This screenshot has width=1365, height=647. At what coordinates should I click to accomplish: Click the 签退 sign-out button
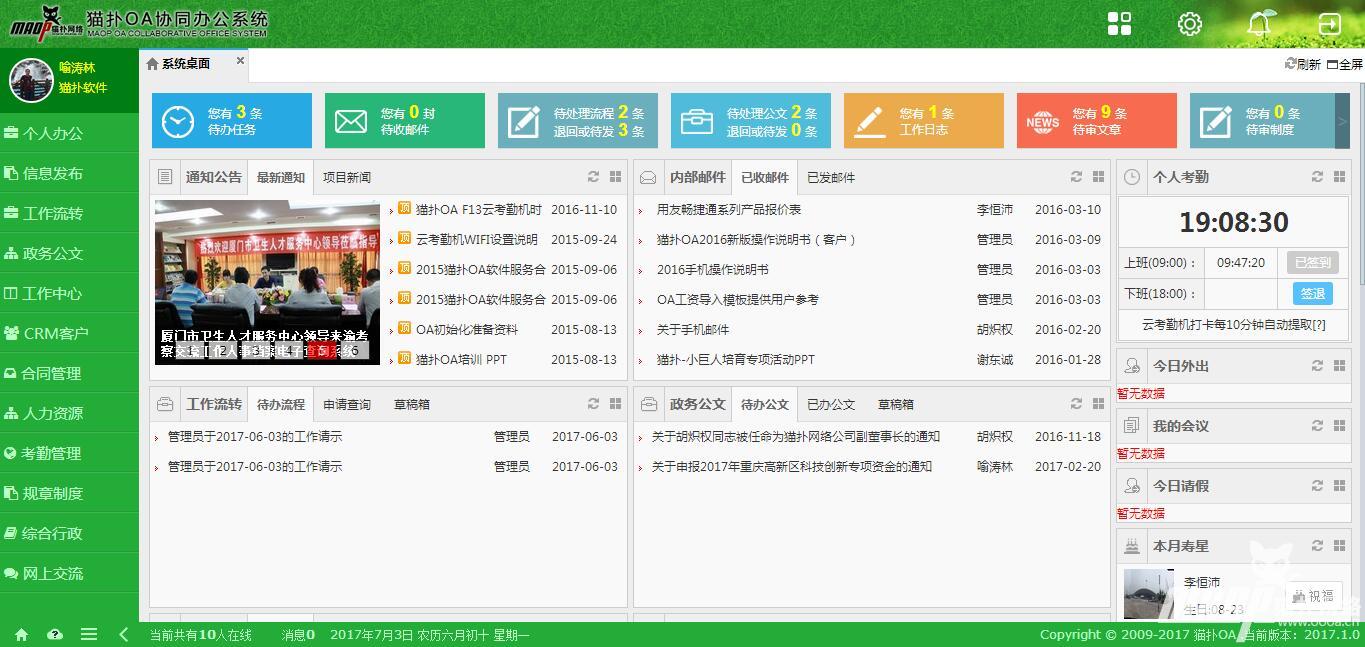1312,293
